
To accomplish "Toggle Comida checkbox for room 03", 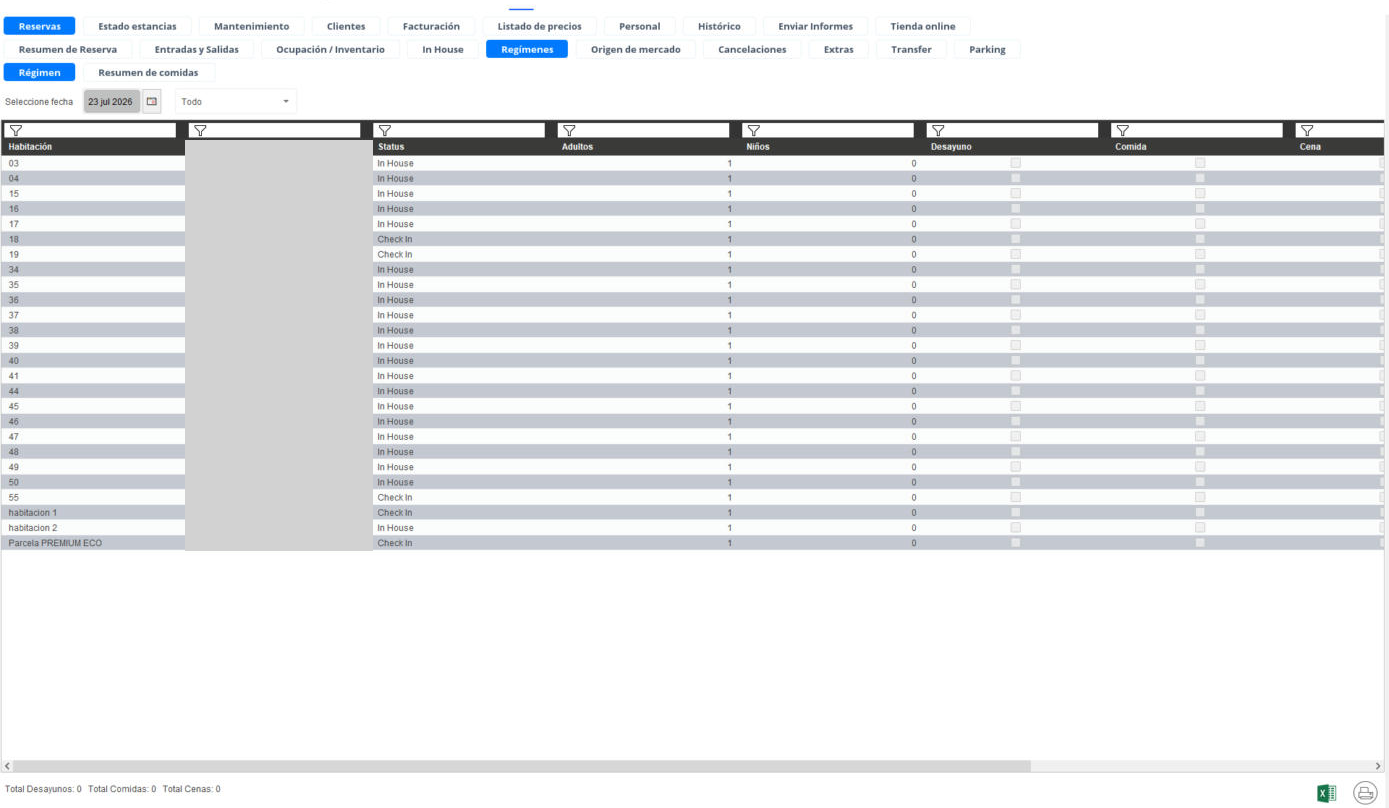I will [x=1200, y=163].
